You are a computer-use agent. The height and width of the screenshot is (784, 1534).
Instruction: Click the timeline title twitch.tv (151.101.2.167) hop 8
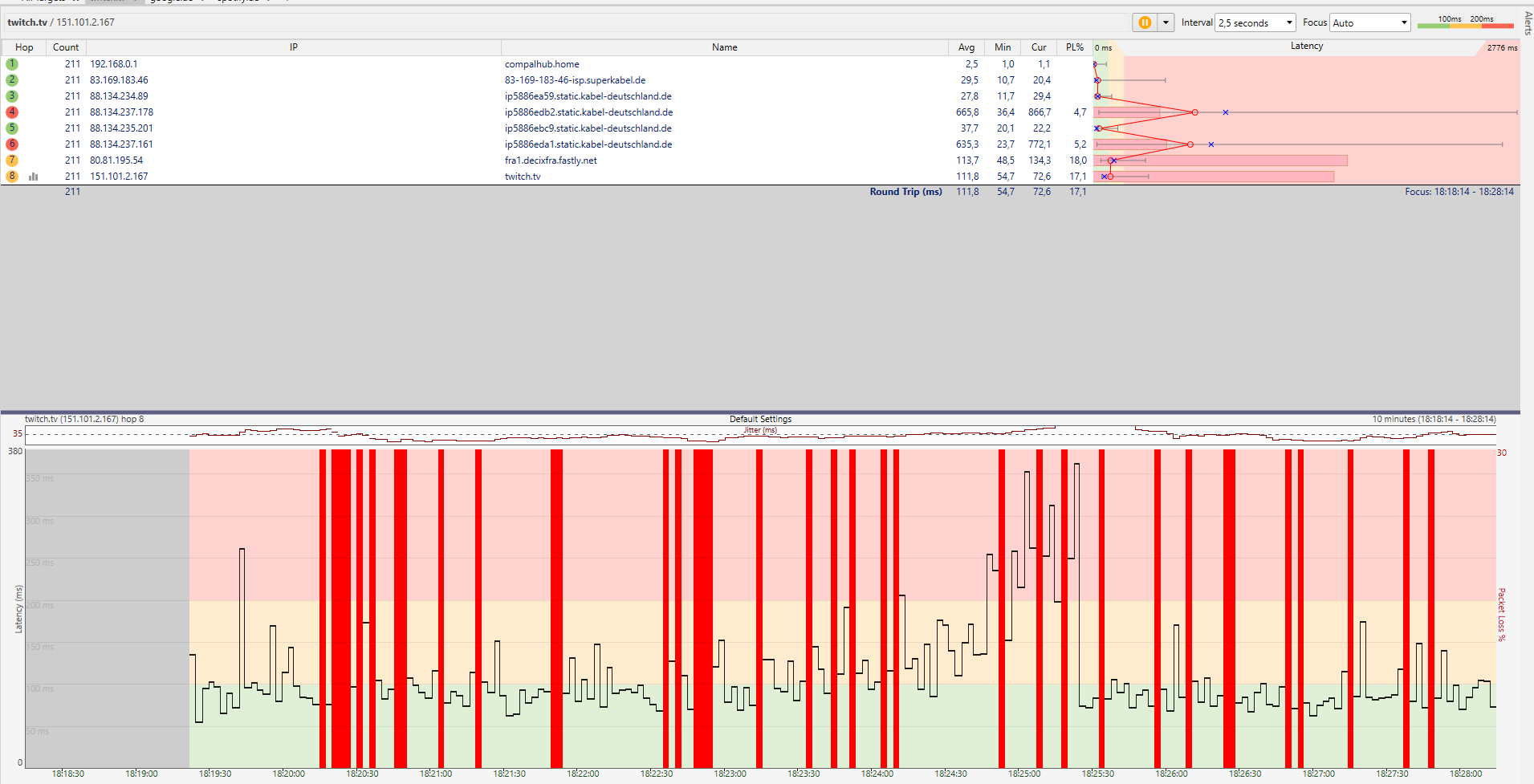pos(84,419)
